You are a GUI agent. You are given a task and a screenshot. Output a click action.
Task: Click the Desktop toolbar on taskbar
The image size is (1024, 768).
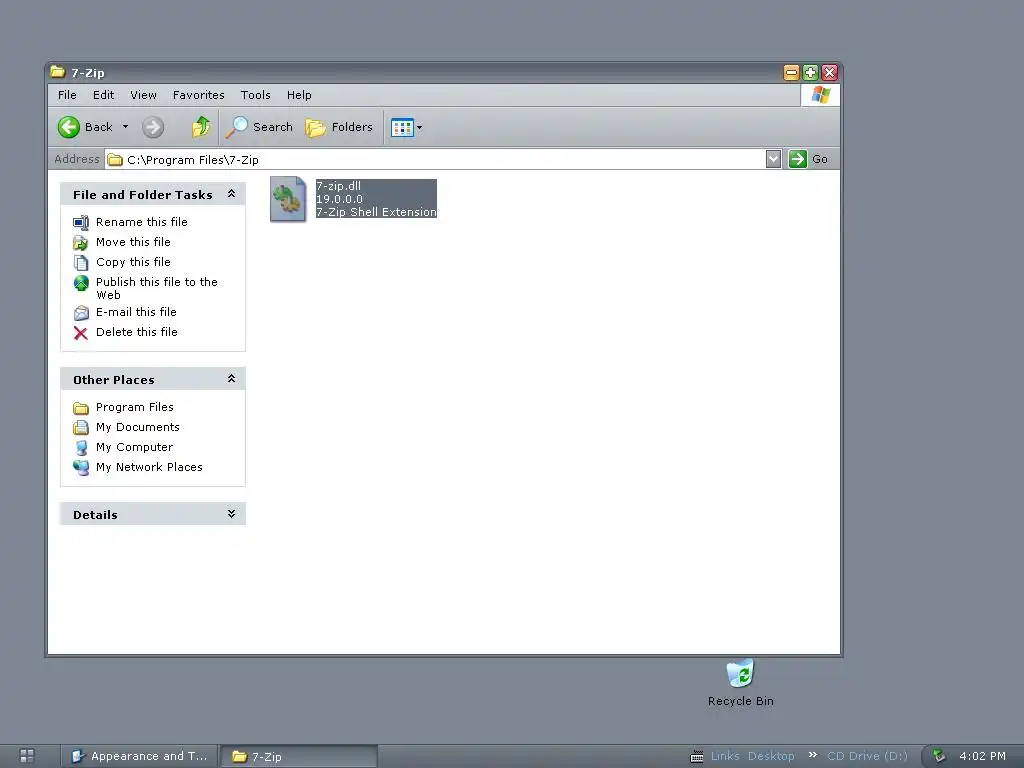[771, 756]
